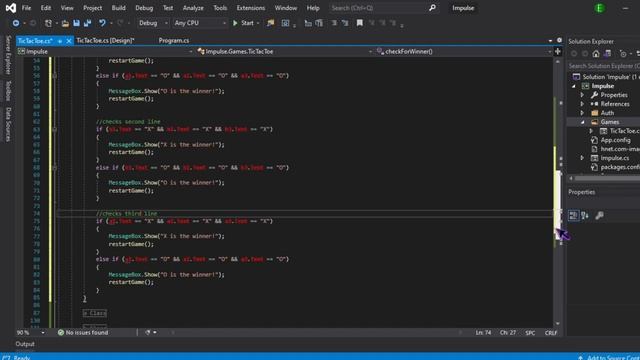Open the Server Explorer side tab
Image resolution: width=640 pixels, height=360 pixels.
[x=8, y=55]
